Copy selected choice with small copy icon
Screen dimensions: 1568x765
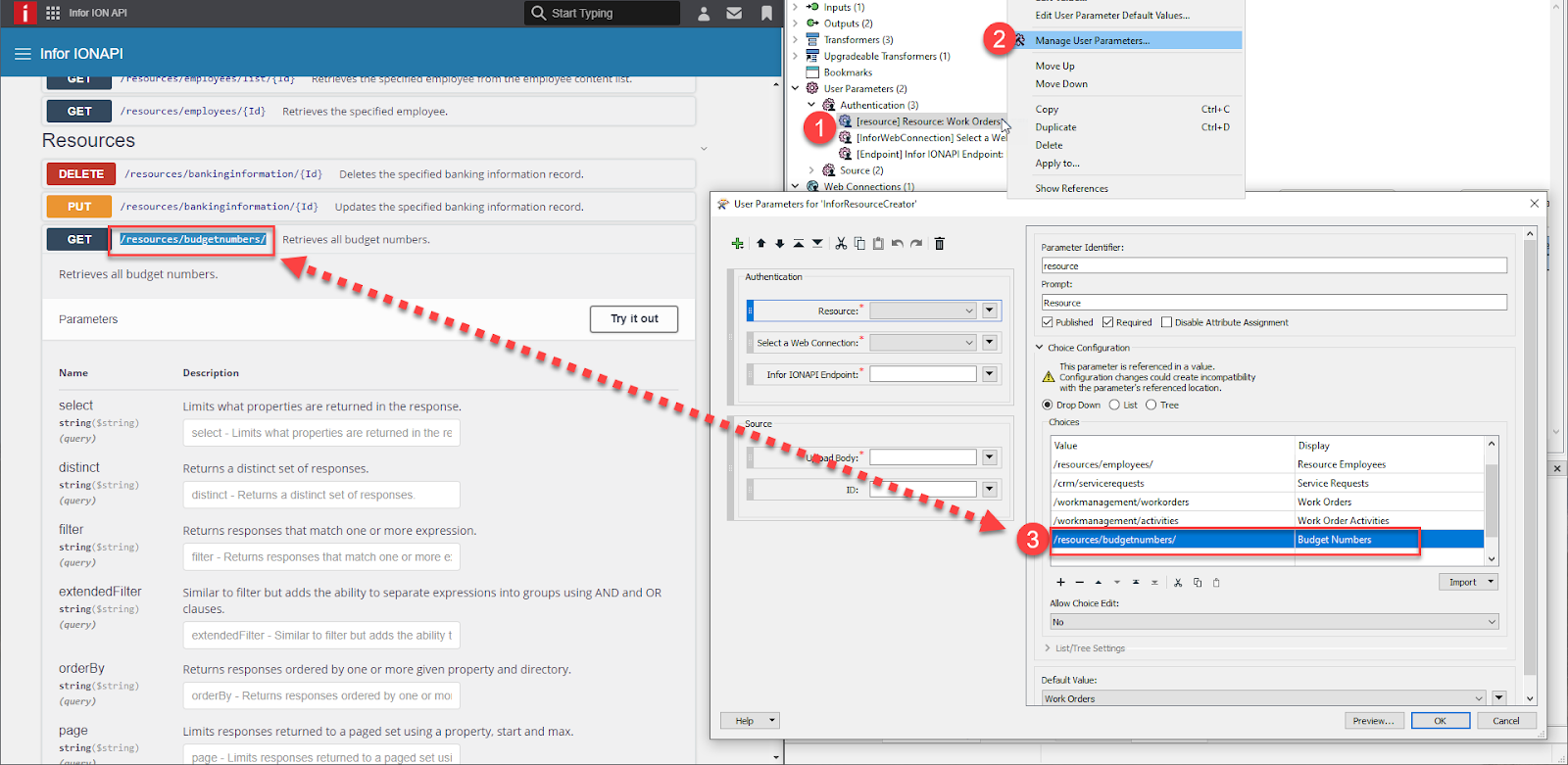tap(1197, 583)
